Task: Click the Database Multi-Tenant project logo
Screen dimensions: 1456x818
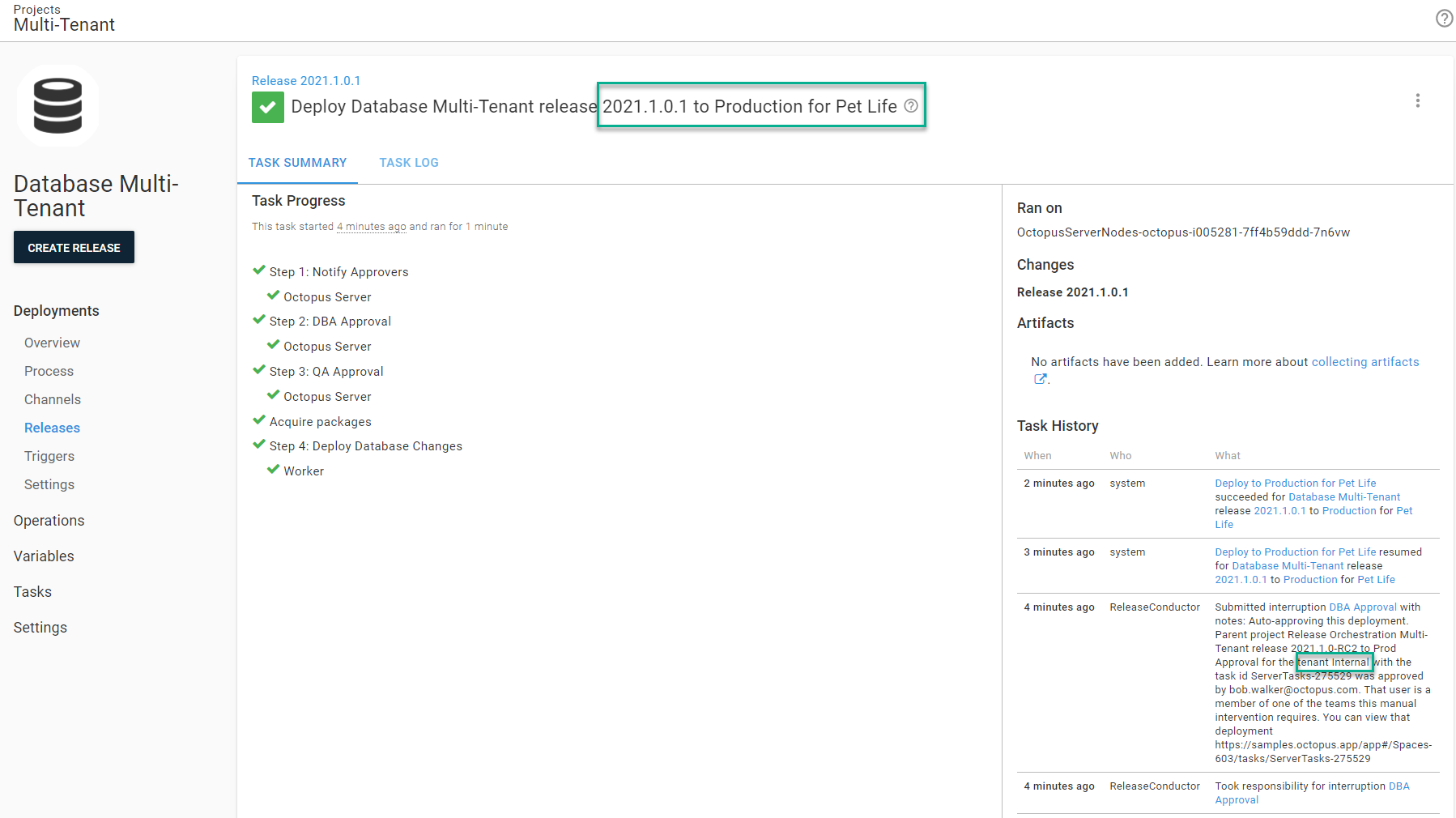Action: pyautogui.click(x=57, y=105)
